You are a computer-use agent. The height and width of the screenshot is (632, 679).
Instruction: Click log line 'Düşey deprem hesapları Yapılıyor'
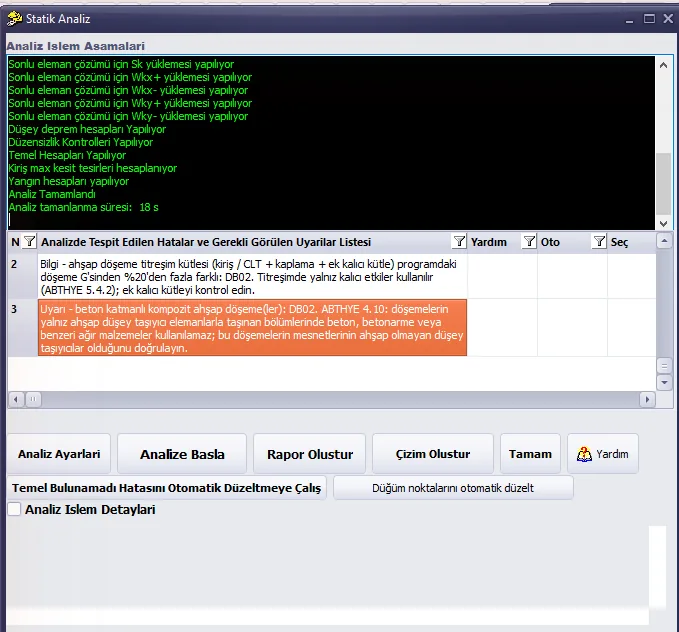[87, 129]
